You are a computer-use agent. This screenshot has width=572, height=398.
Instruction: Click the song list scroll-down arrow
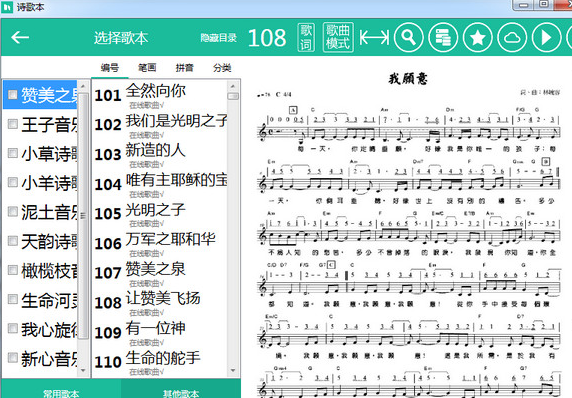tap(233, 371)
